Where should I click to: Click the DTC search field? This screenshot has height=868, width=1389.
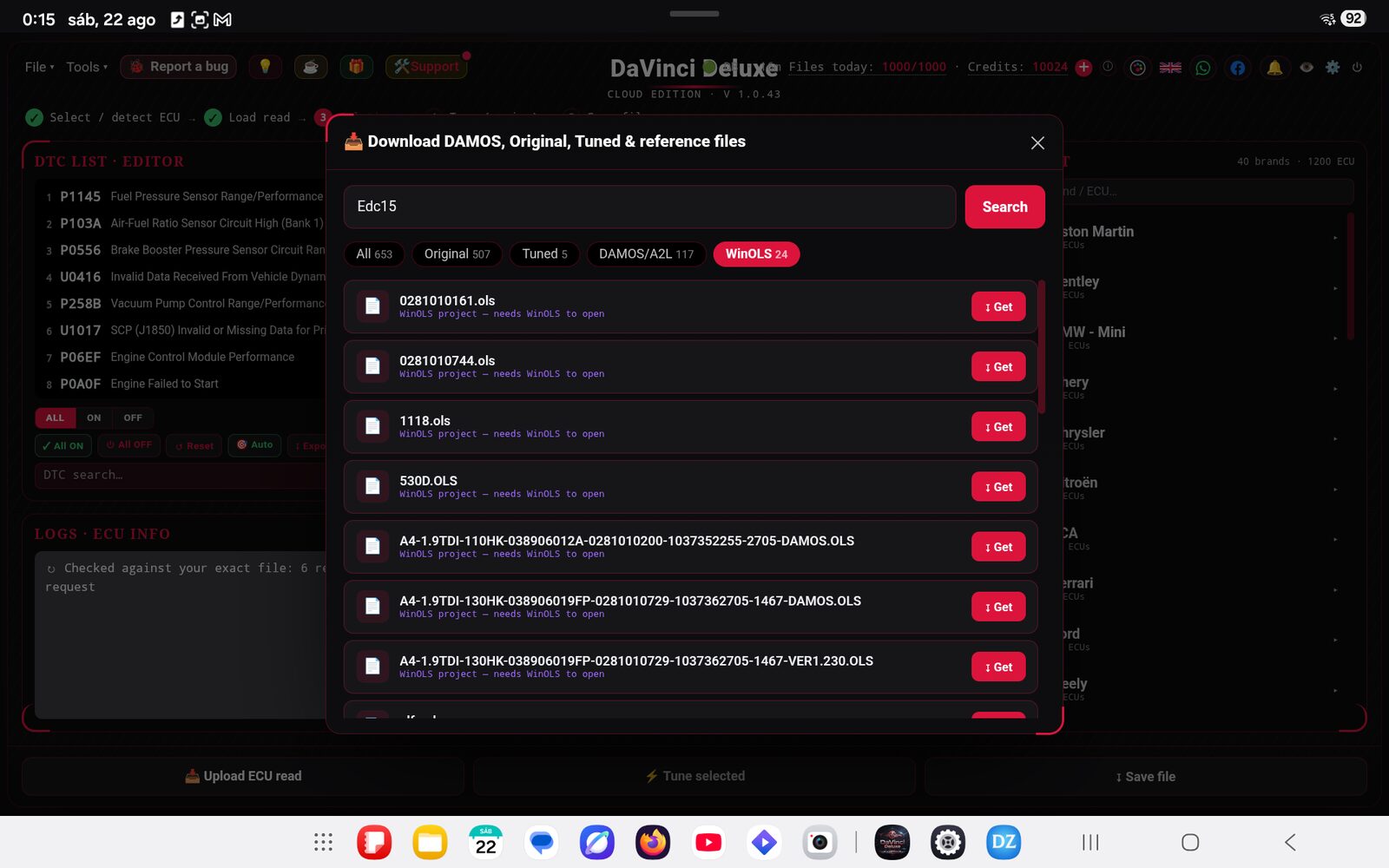[x=181, y=475]
